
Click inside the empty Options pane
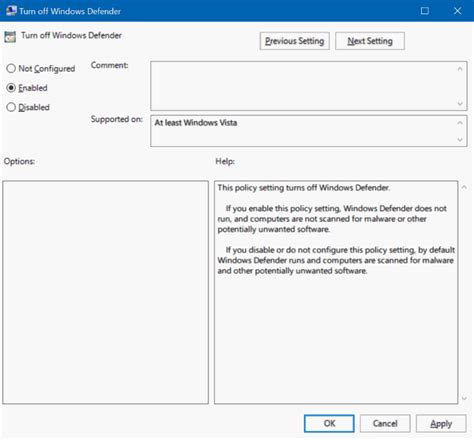point(106,292)
